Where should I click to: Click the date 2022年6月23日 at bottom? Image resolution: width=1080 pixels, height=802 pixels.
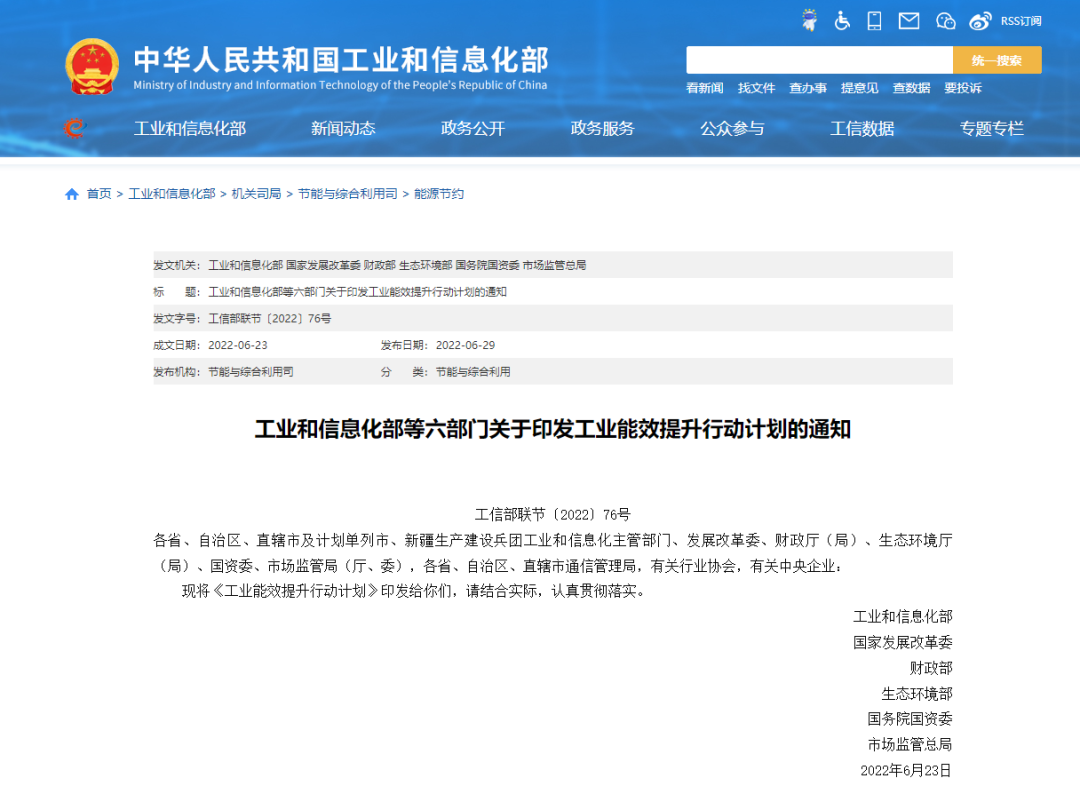click(x=906, y=770)
